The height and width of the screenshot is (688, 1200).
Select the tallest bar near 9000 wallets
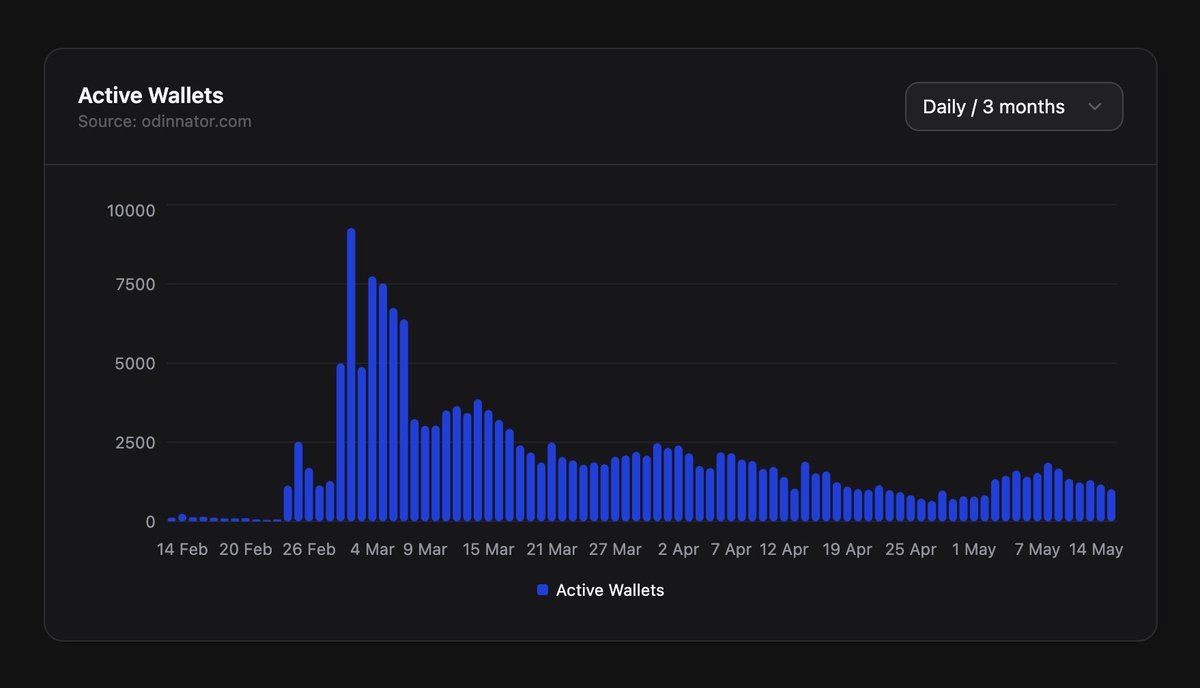pos(351,375)
